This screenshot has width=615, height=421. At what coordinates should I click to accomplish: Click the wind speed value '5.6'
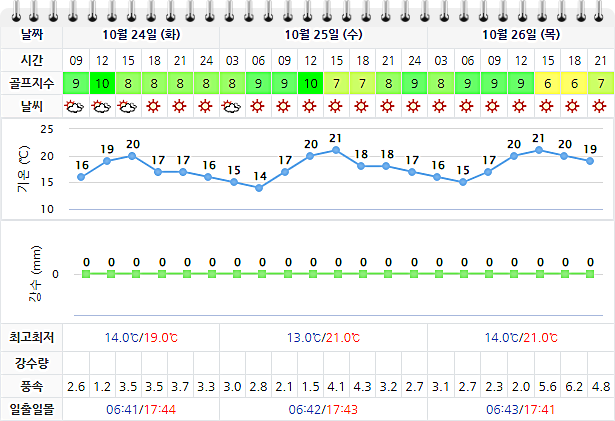click(548, 387)
